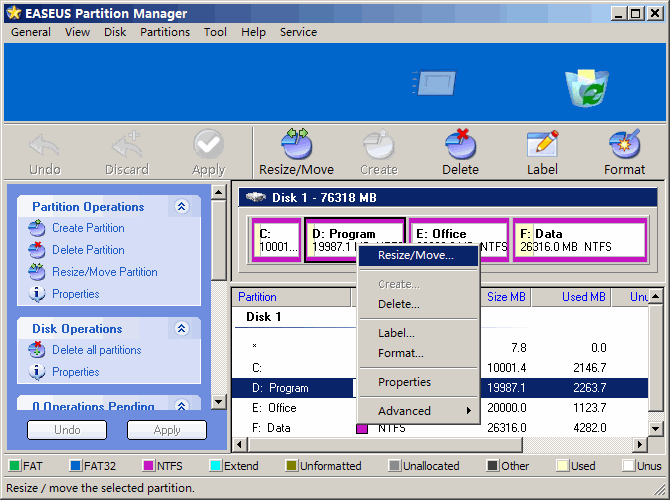Click the Delete toolbar icon

460,144
